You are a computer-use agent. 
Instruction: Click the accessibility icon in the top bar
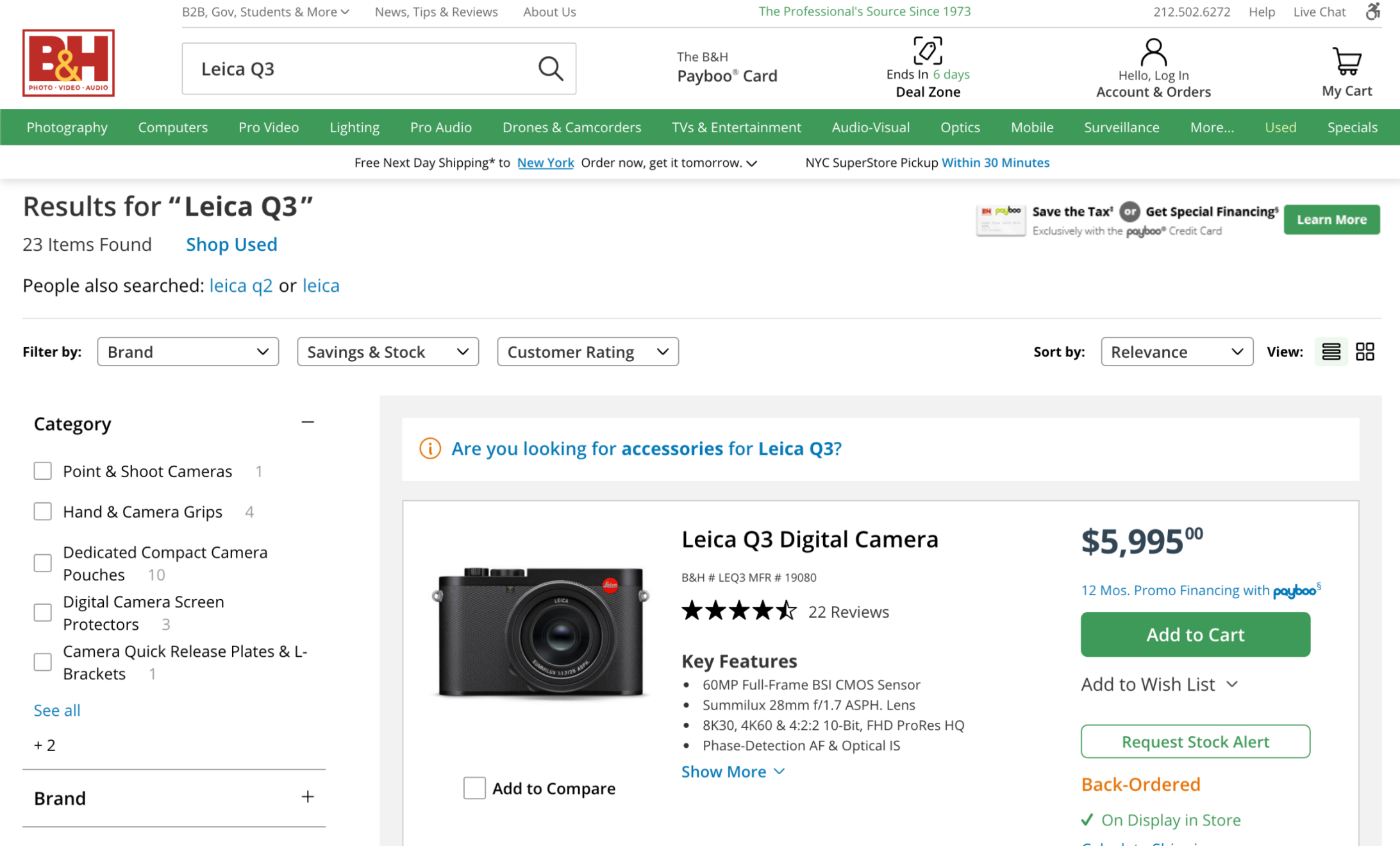pos(1372,12)
